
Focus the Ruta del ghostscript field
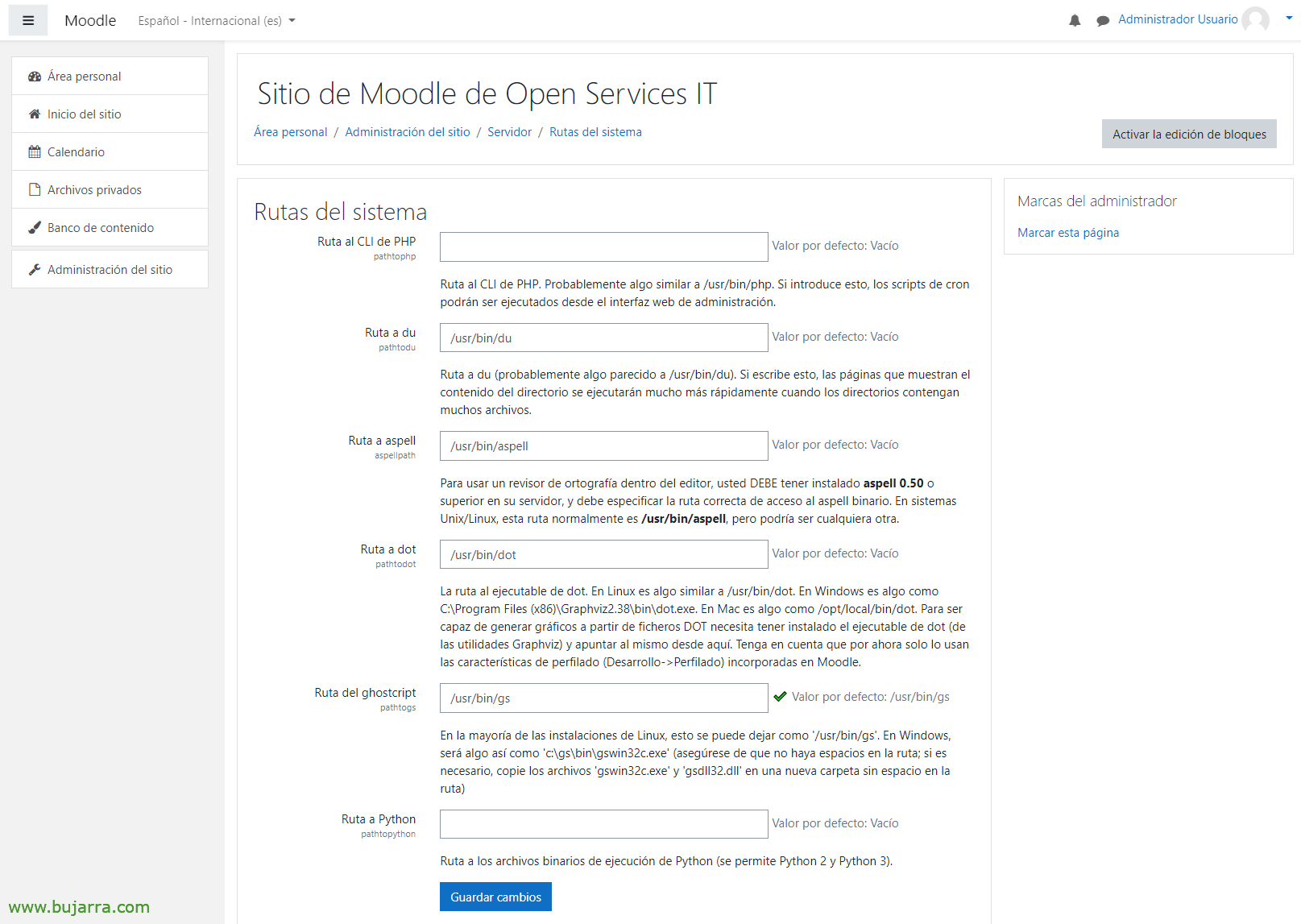tap(604, 698)
